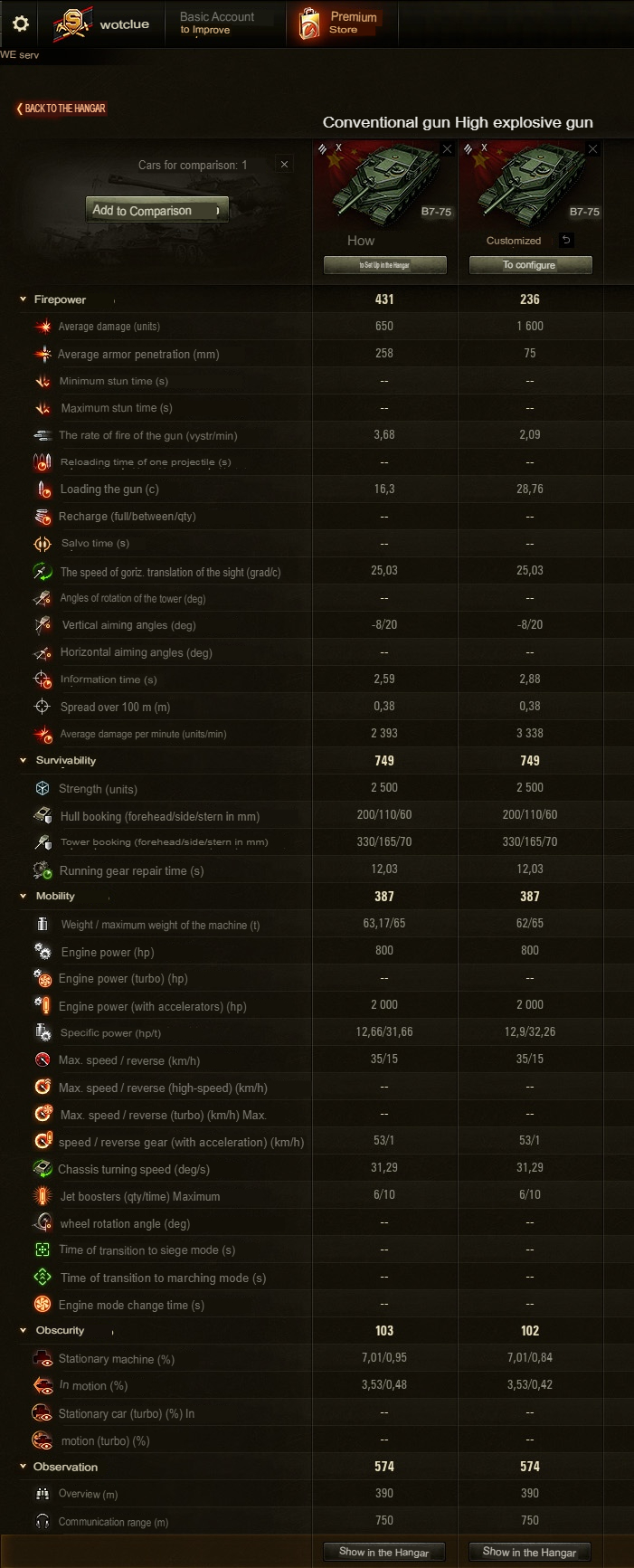Click the Premium Store bag icon

pos(309,24)
